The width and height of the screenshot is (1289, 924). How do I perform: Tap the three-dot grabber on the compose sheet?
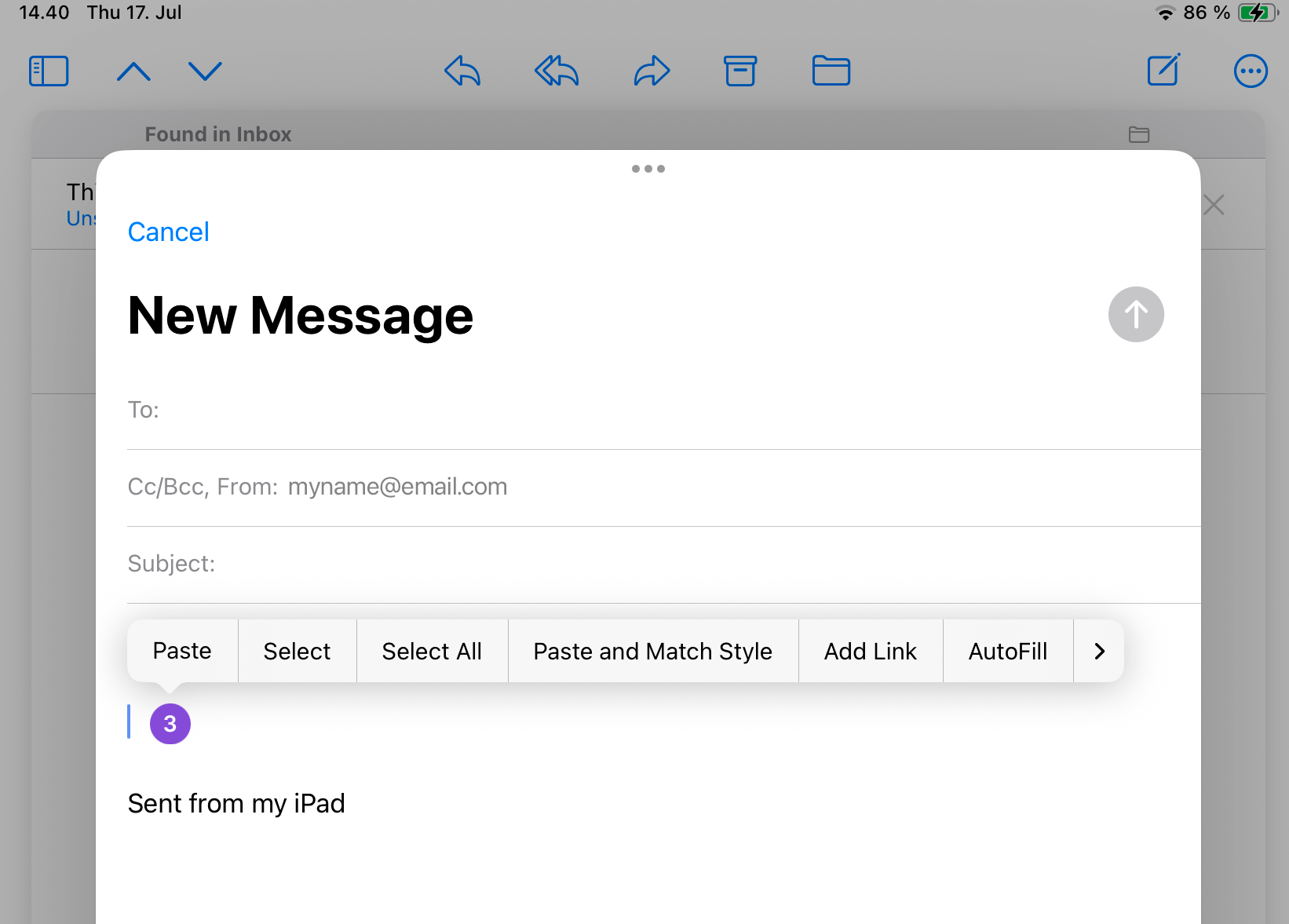click(x=648, y=169)
